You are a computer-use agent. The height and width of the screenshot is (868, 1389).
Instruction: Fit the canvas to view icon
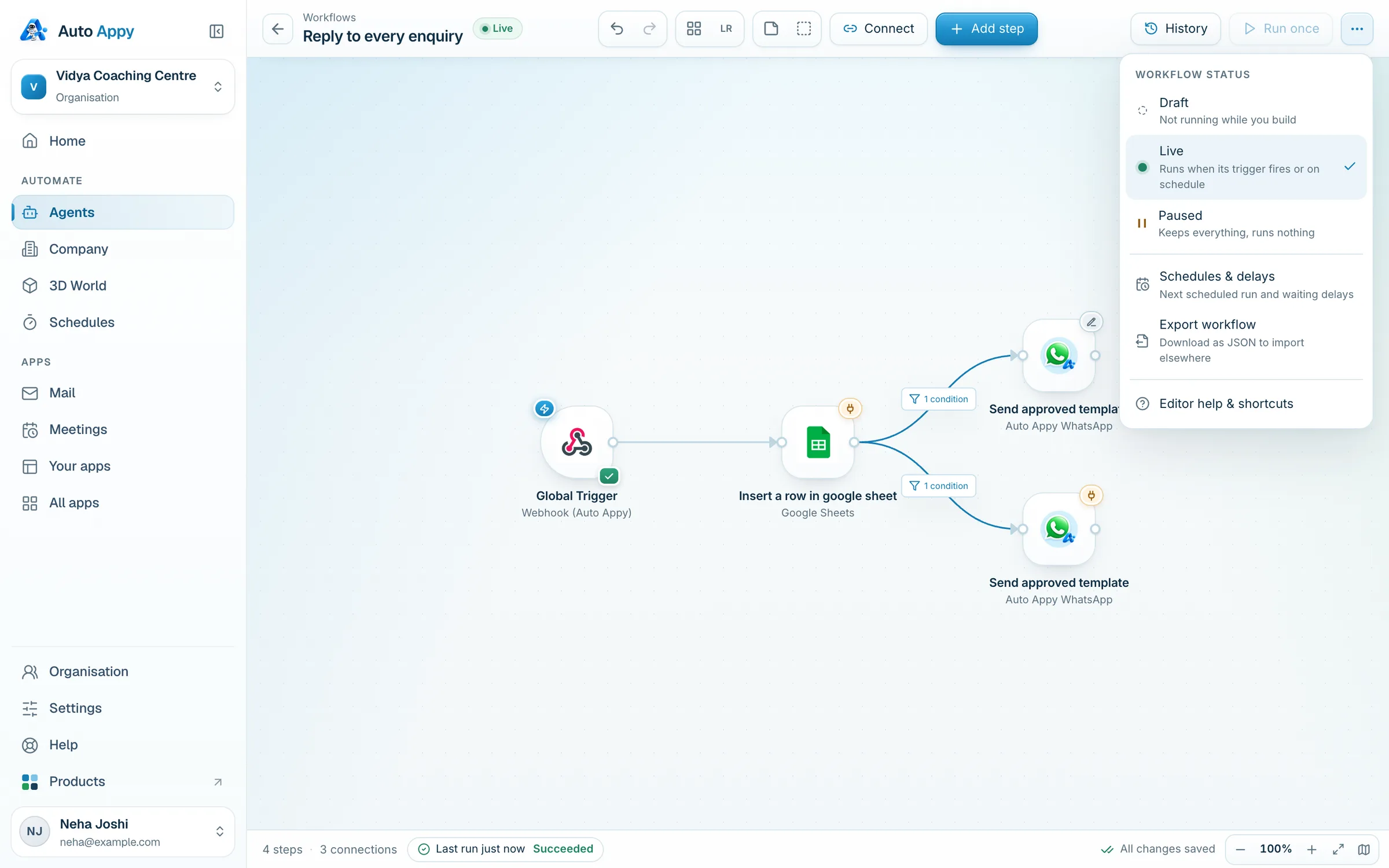tap(1338, 849)
